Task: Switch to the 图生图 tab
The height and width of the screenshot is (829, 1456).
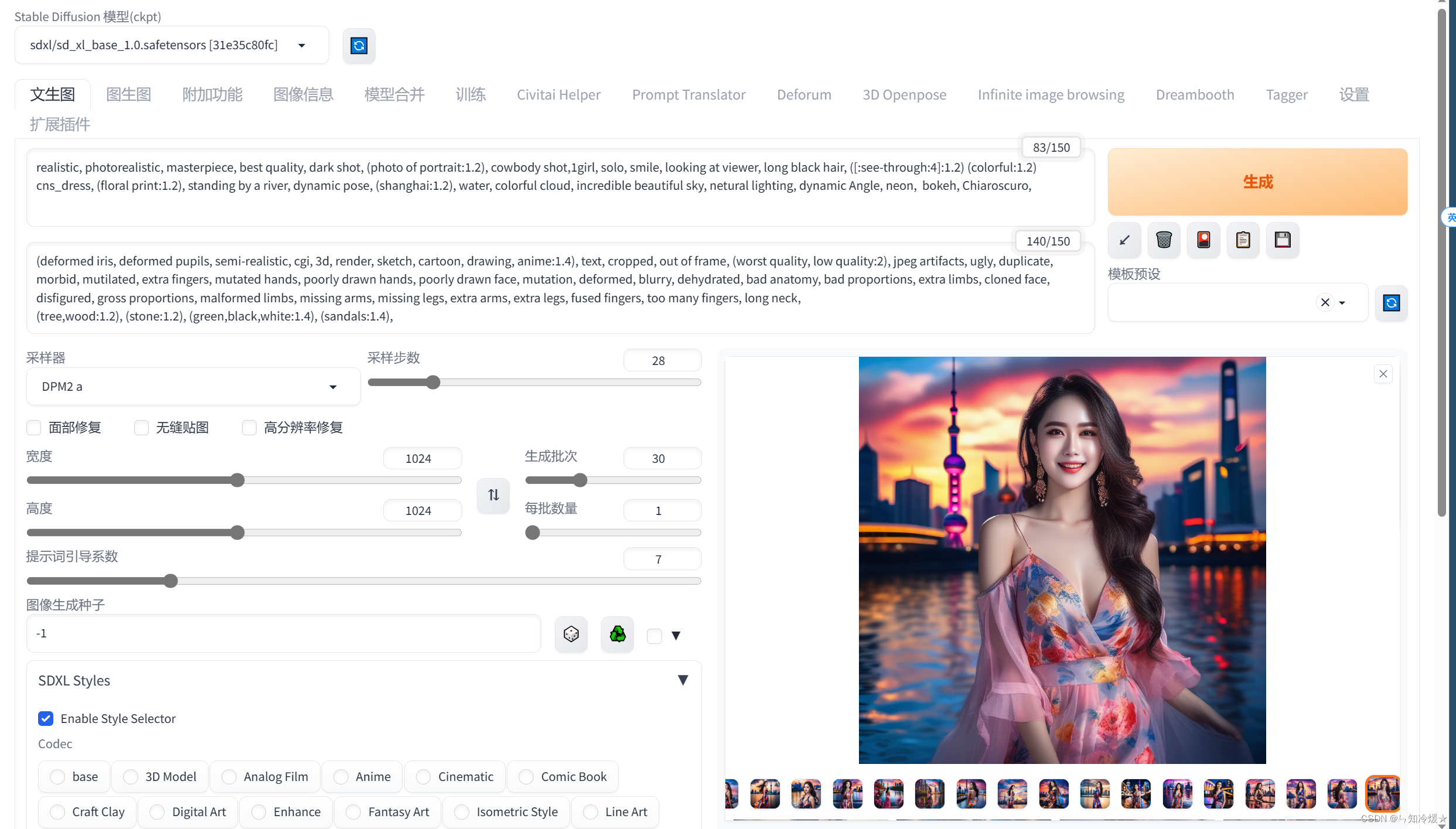Action: [128, 94]
